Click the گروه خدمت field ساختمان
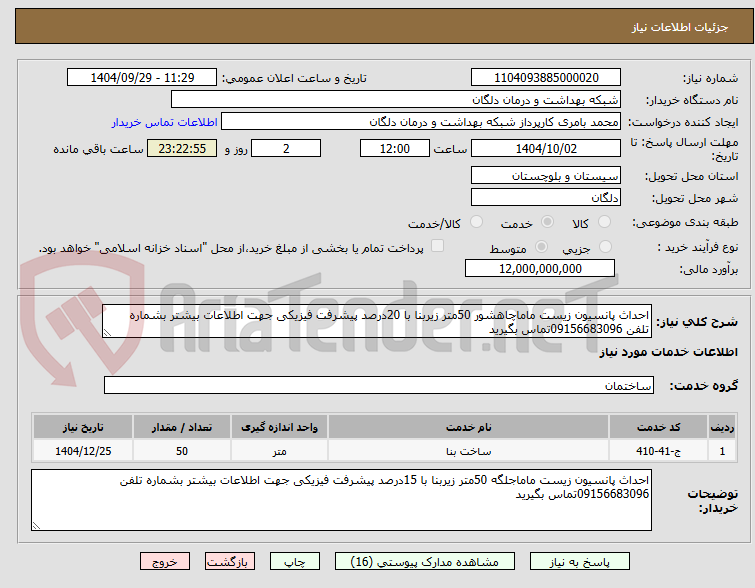This screenshot has width=755, height=588. click(379, 385)
